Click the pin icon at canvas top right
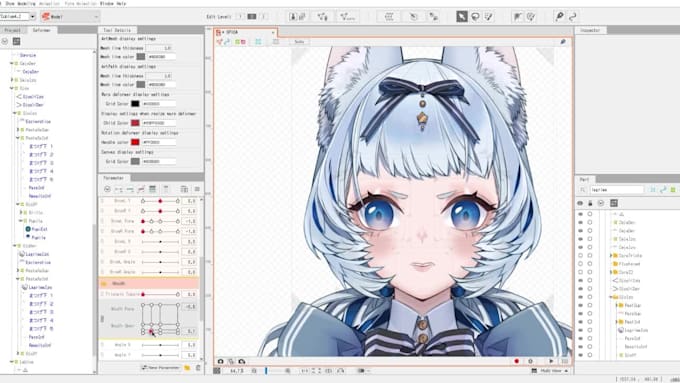 point(563,42)
